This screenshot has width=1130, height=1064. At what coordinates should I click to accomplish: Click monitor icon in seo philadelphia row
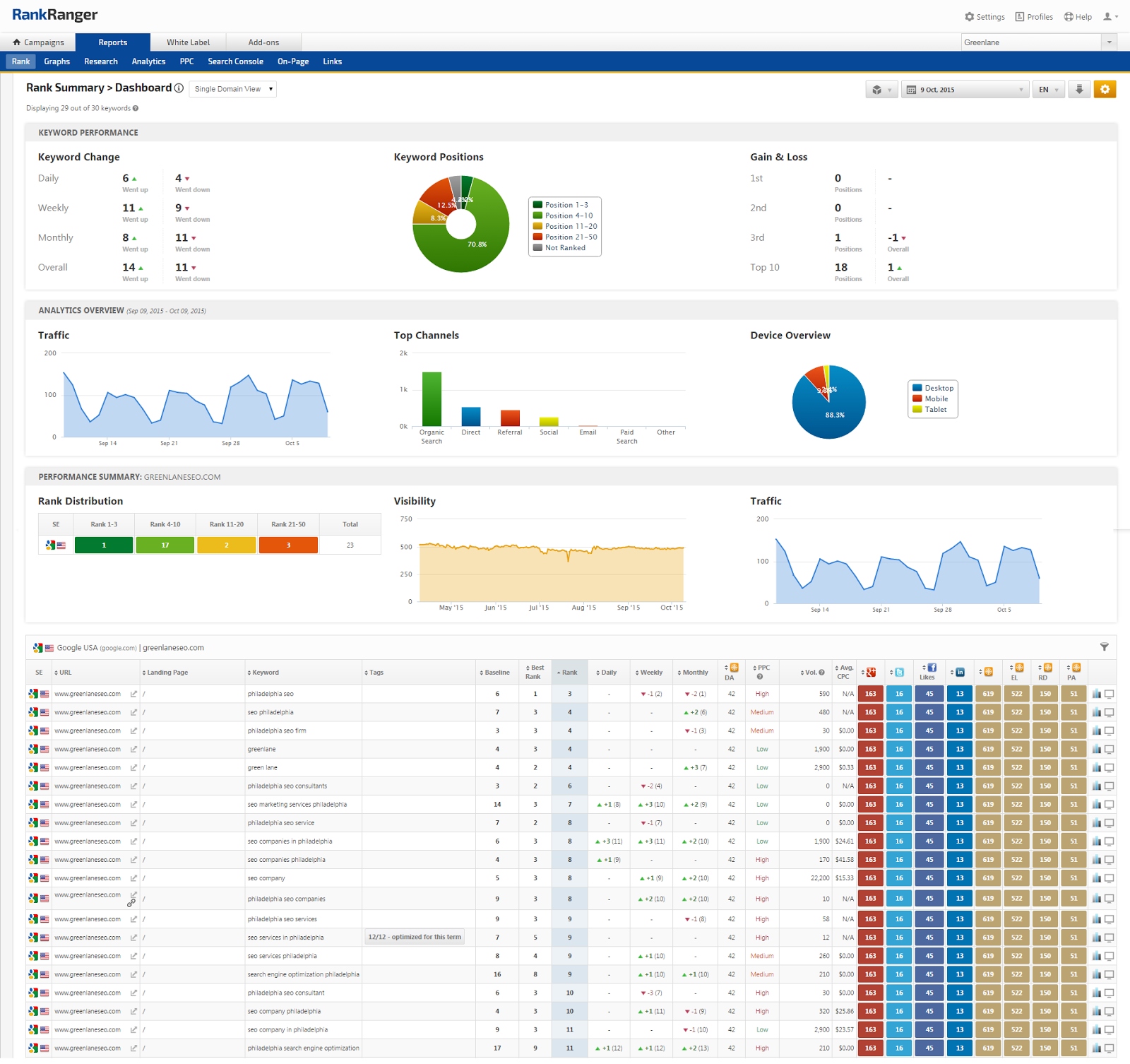1110,713
